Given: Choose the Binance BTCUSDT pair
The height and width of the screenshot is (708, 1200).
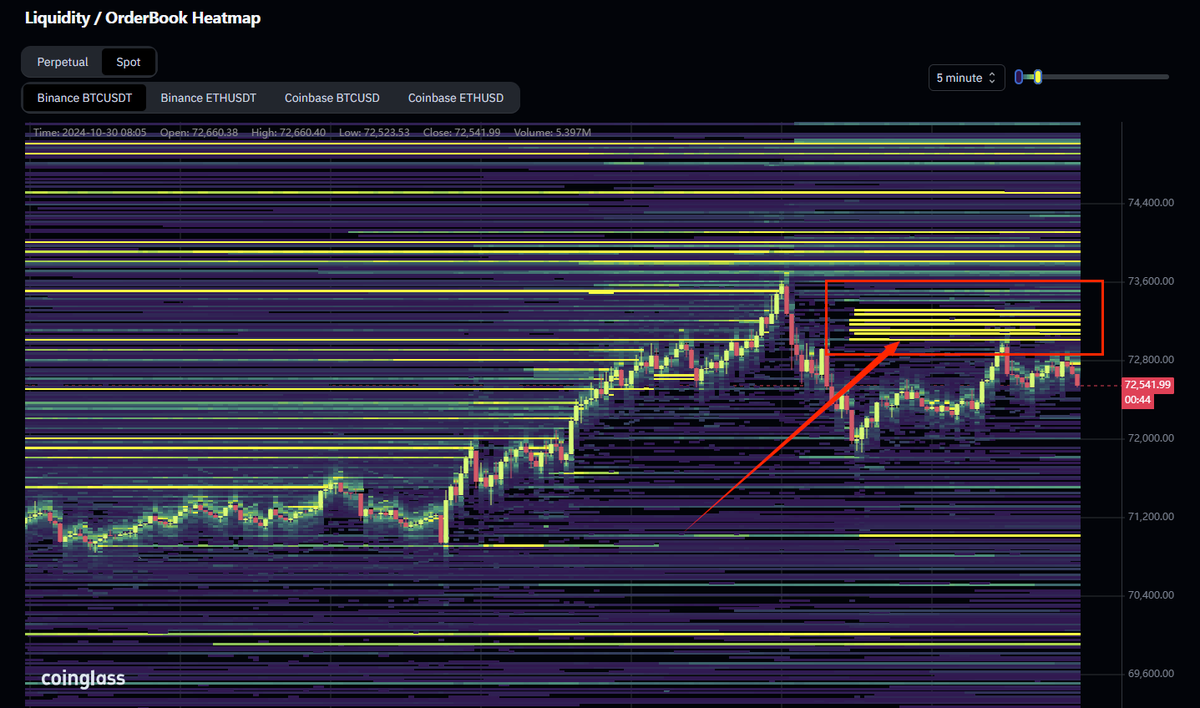Looking at the screenshot, I should tap(85, 98).
